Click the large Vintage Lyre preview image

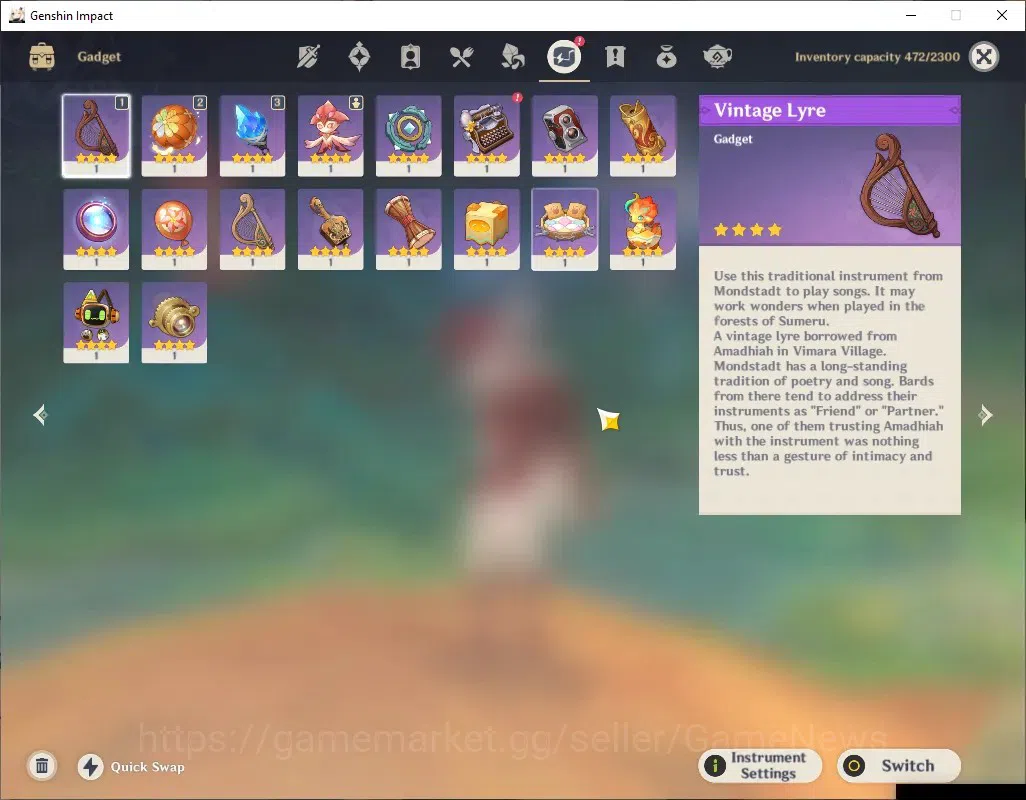(x=901, y=186)
